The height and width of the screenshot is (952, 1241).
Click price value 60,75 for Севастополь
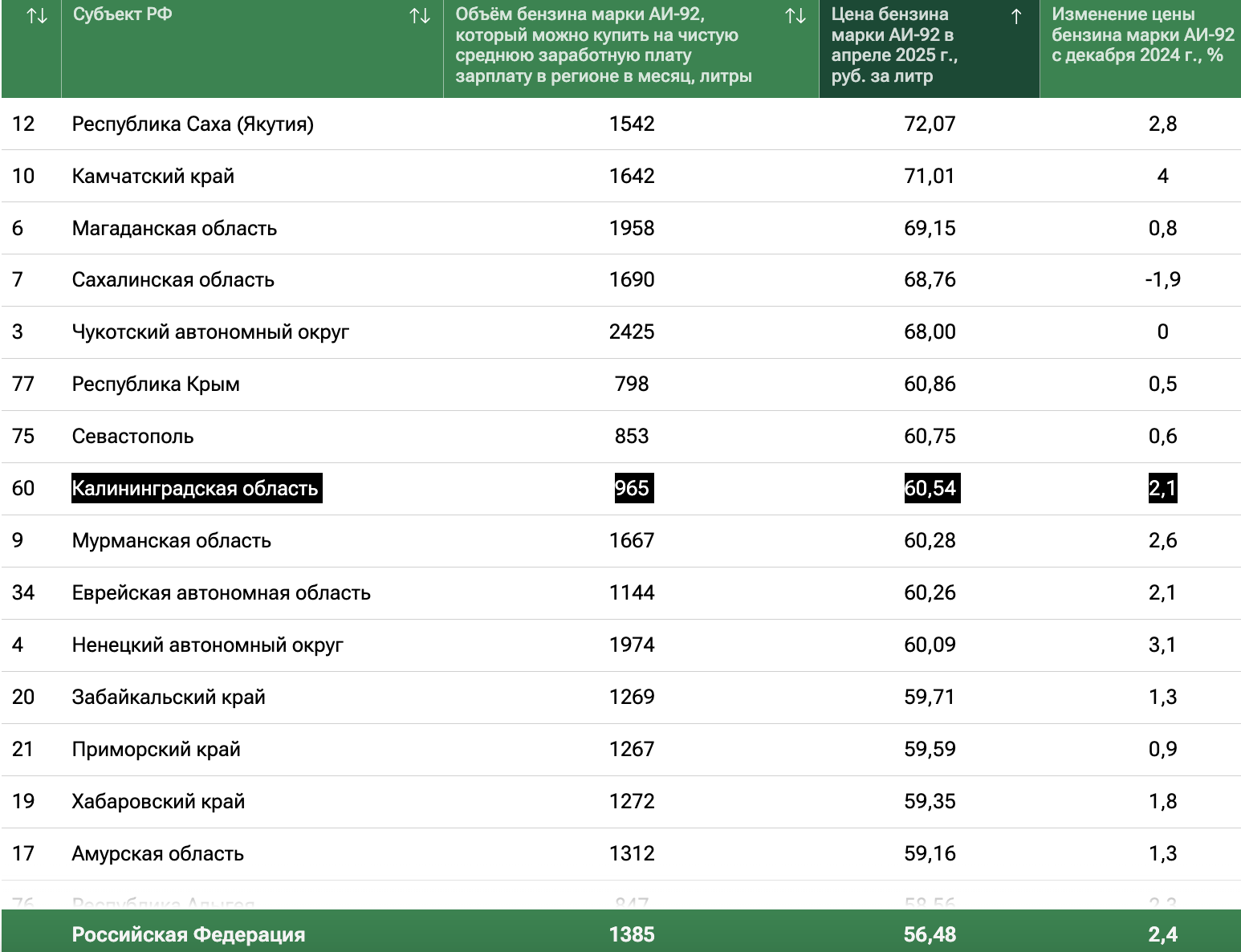930,437
